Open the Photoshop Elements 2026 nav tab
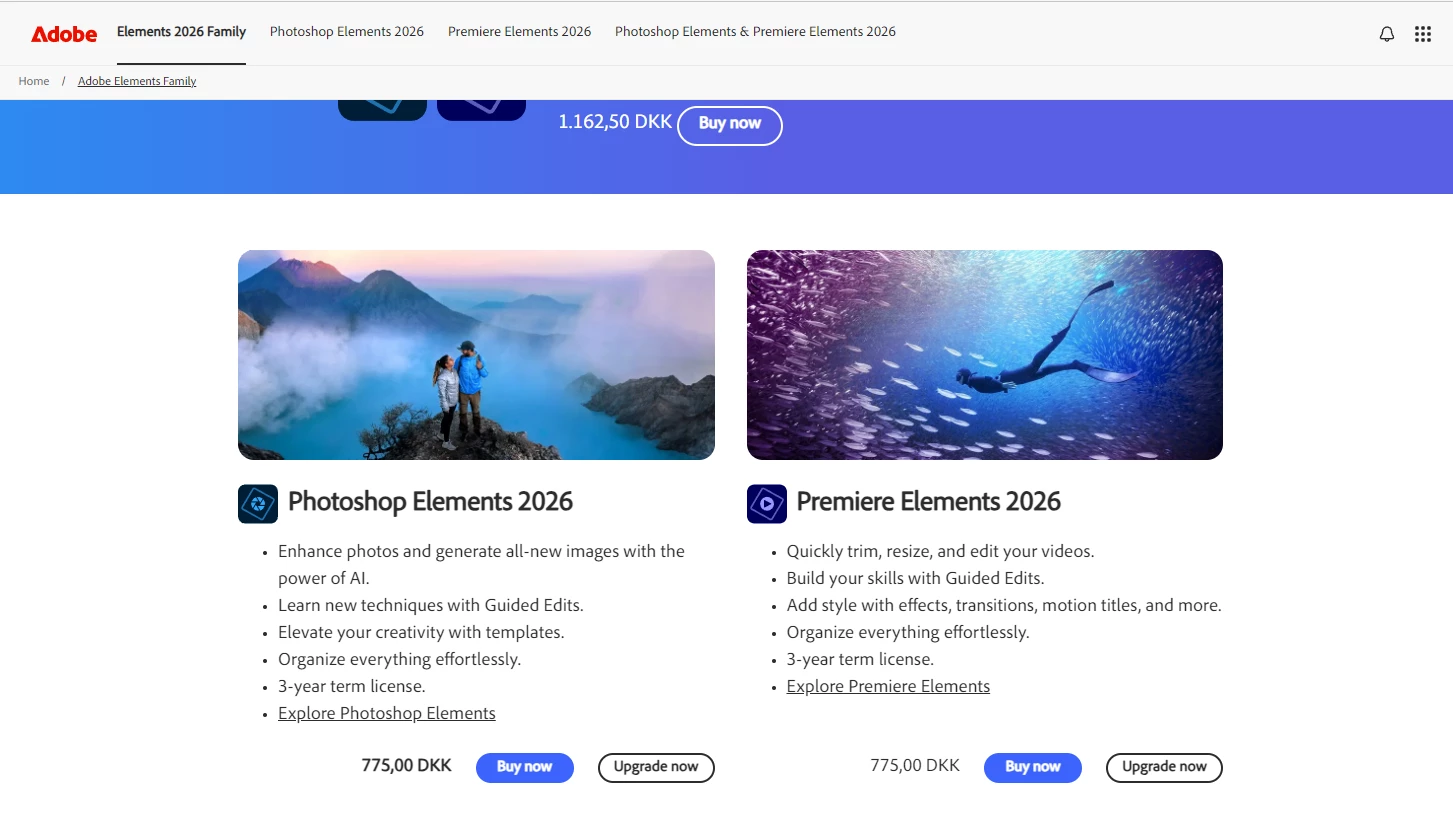 347,32
